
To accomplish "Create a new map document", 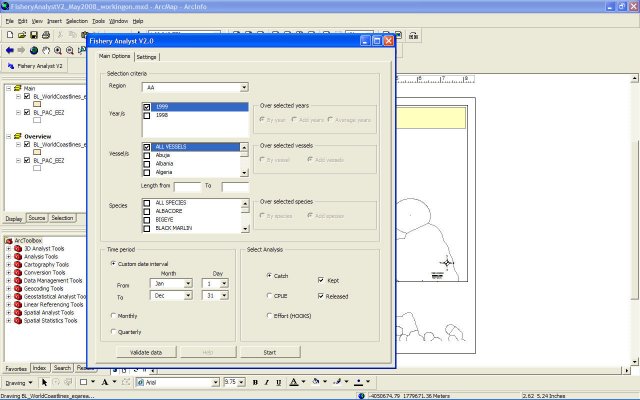I will [x=10, y=36].
